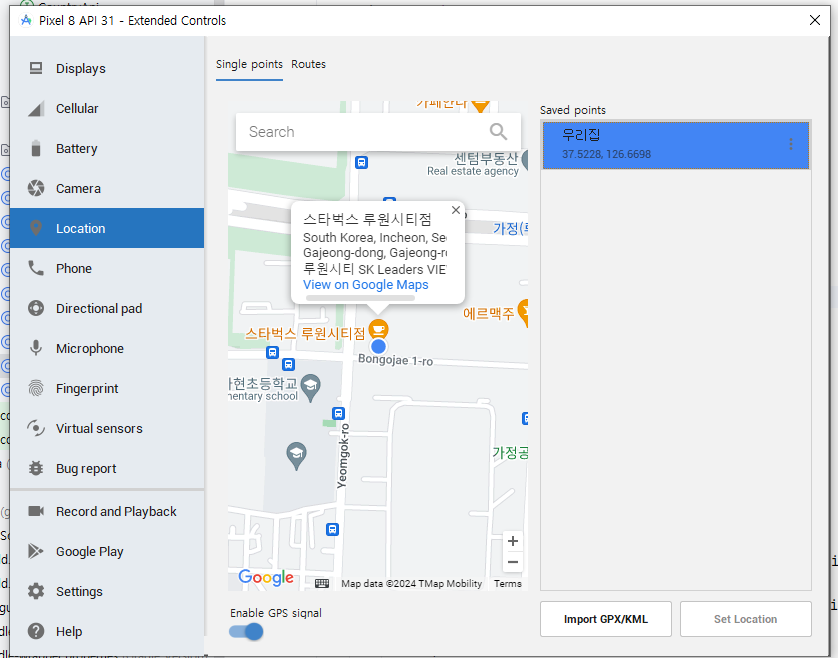The image size is (838, 658).
Task: Click the Bug report icon
Action: tap(36, 468)
